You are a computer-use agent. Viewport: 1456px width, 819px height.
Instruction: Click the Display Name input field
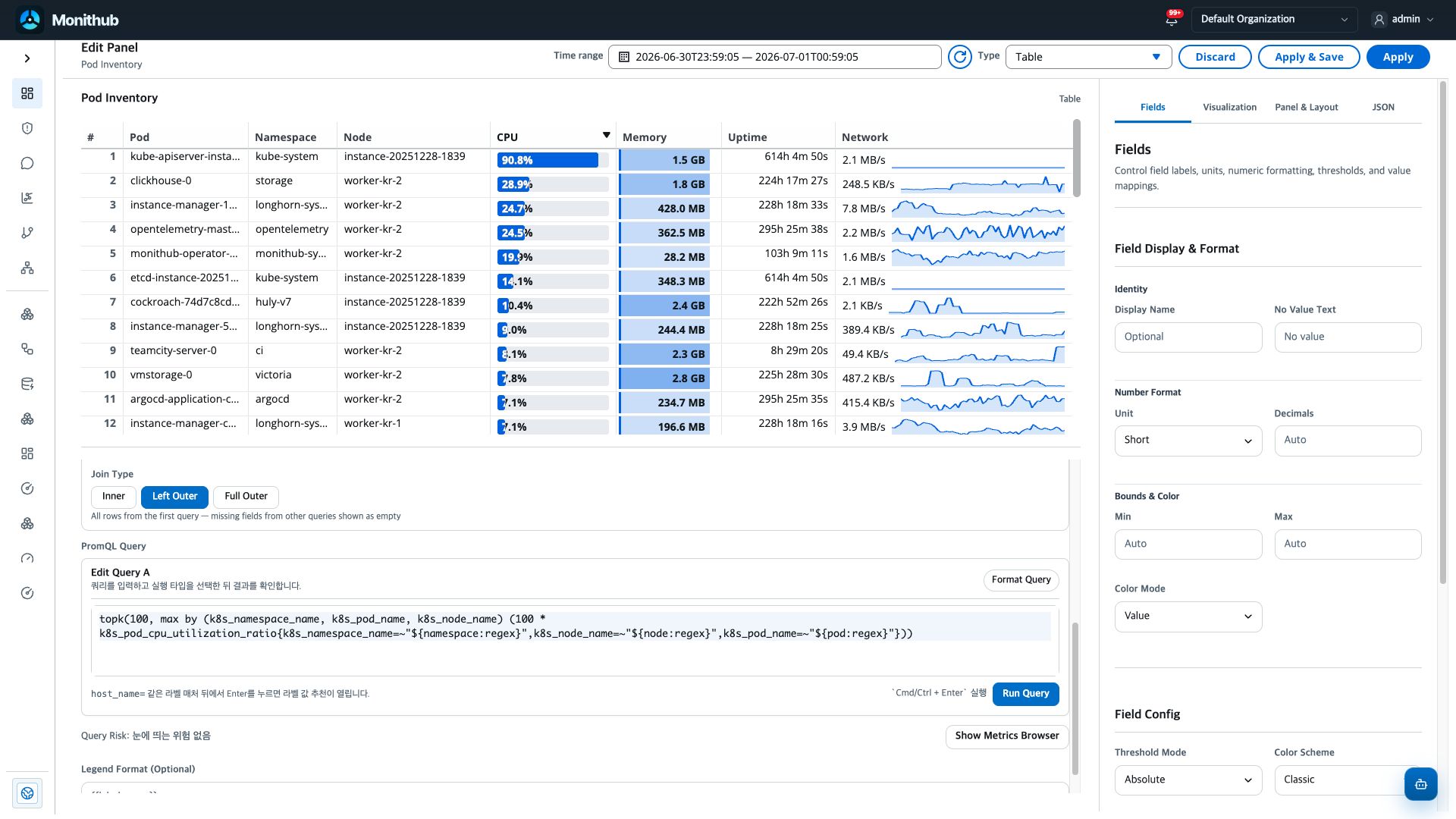pos(1188,337)
